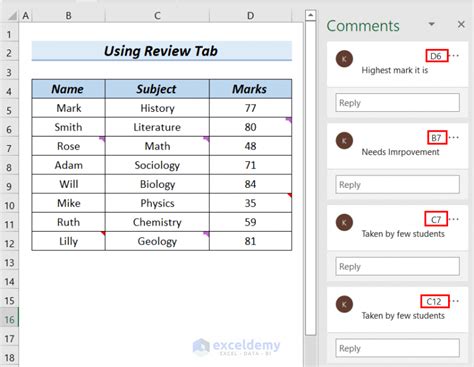Select the cell with marks 84

(250, 184)
